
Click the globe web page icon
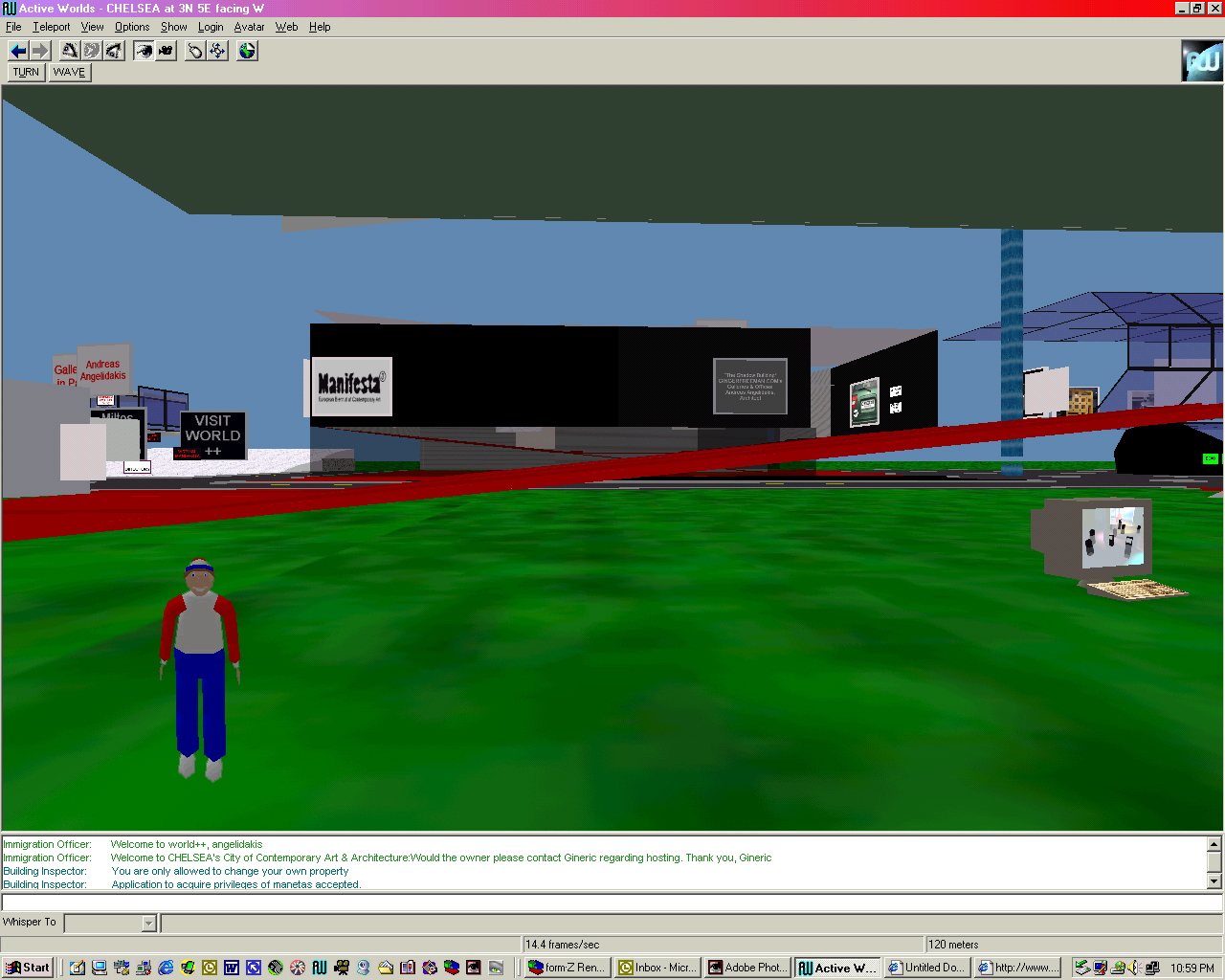(247, 51)
